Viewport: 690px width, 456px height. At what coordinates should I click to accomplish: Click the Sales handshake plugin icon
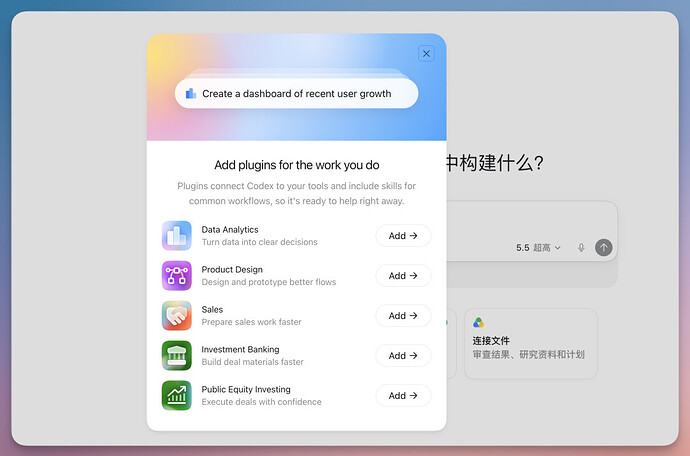(x=176, y=316)
